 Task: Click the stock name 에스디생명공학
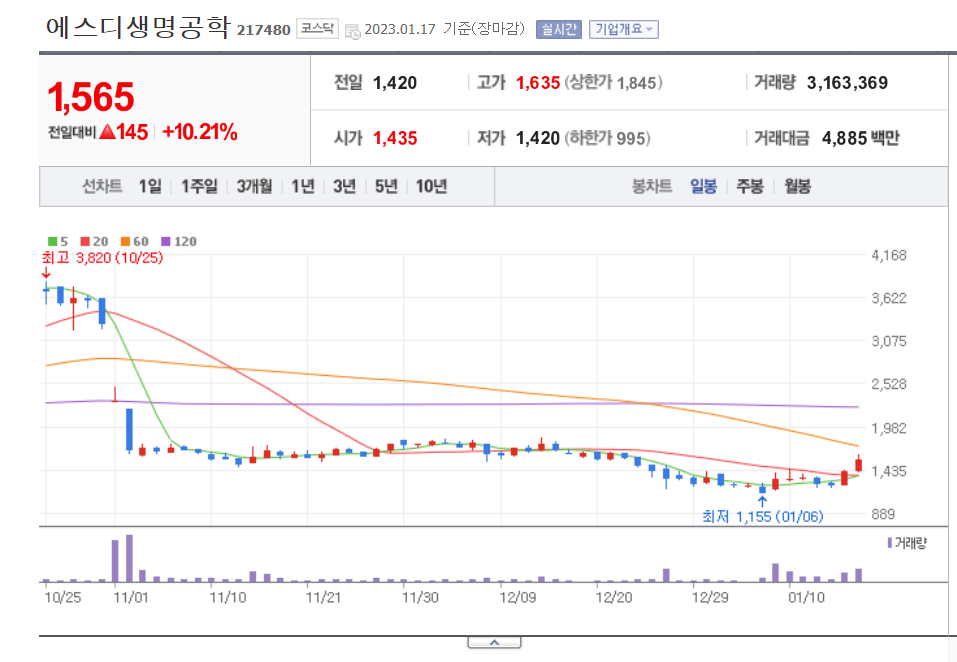138,27
